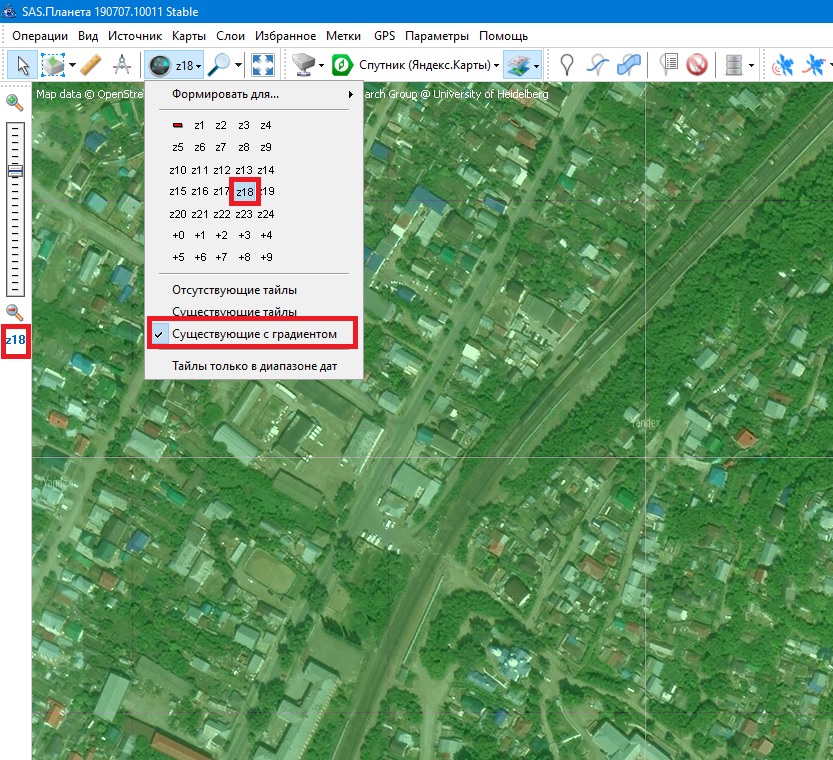
Task: Choose the +5 relative zoom option
Action: point(178,257)
